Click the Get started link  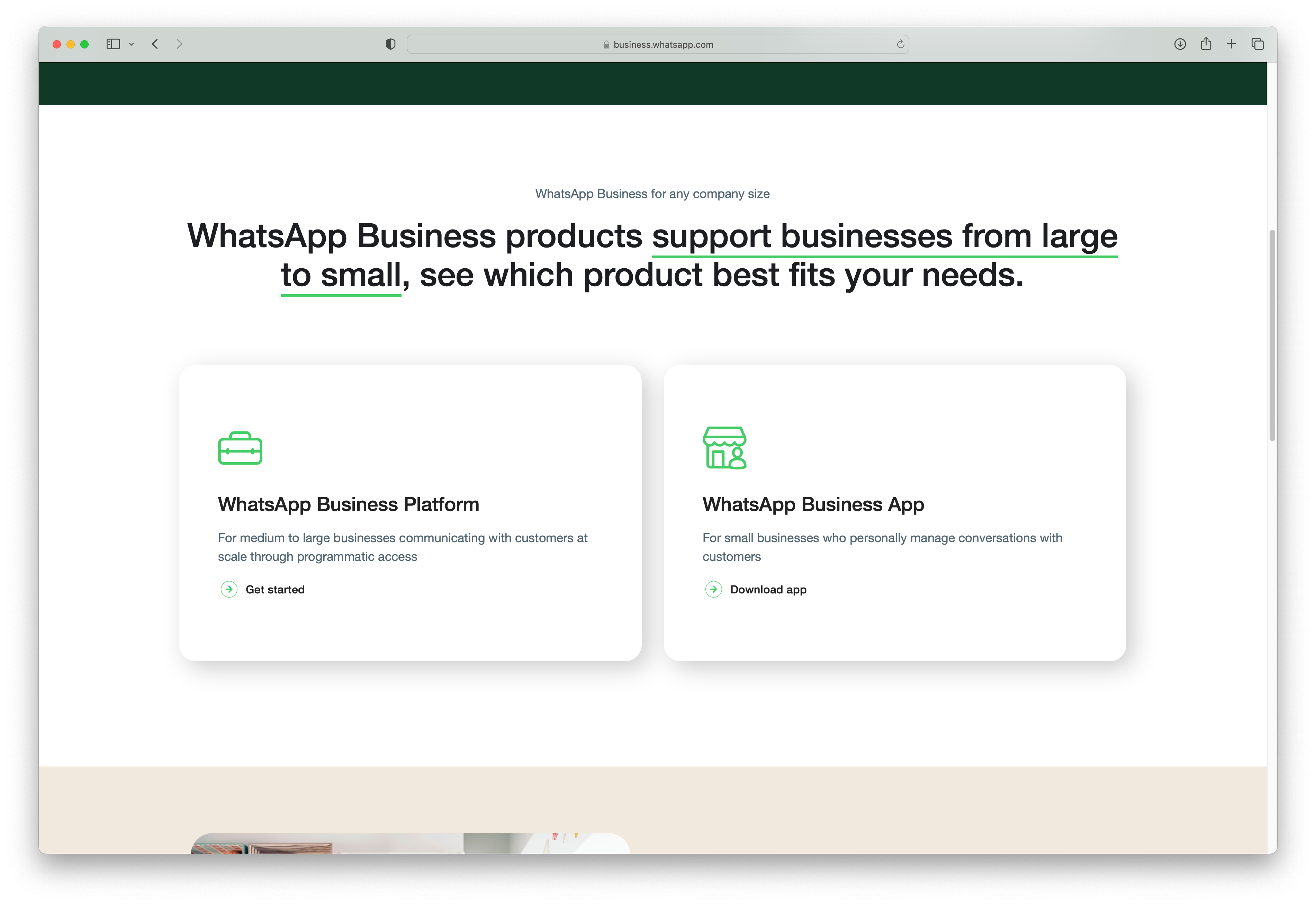point(275,589)
